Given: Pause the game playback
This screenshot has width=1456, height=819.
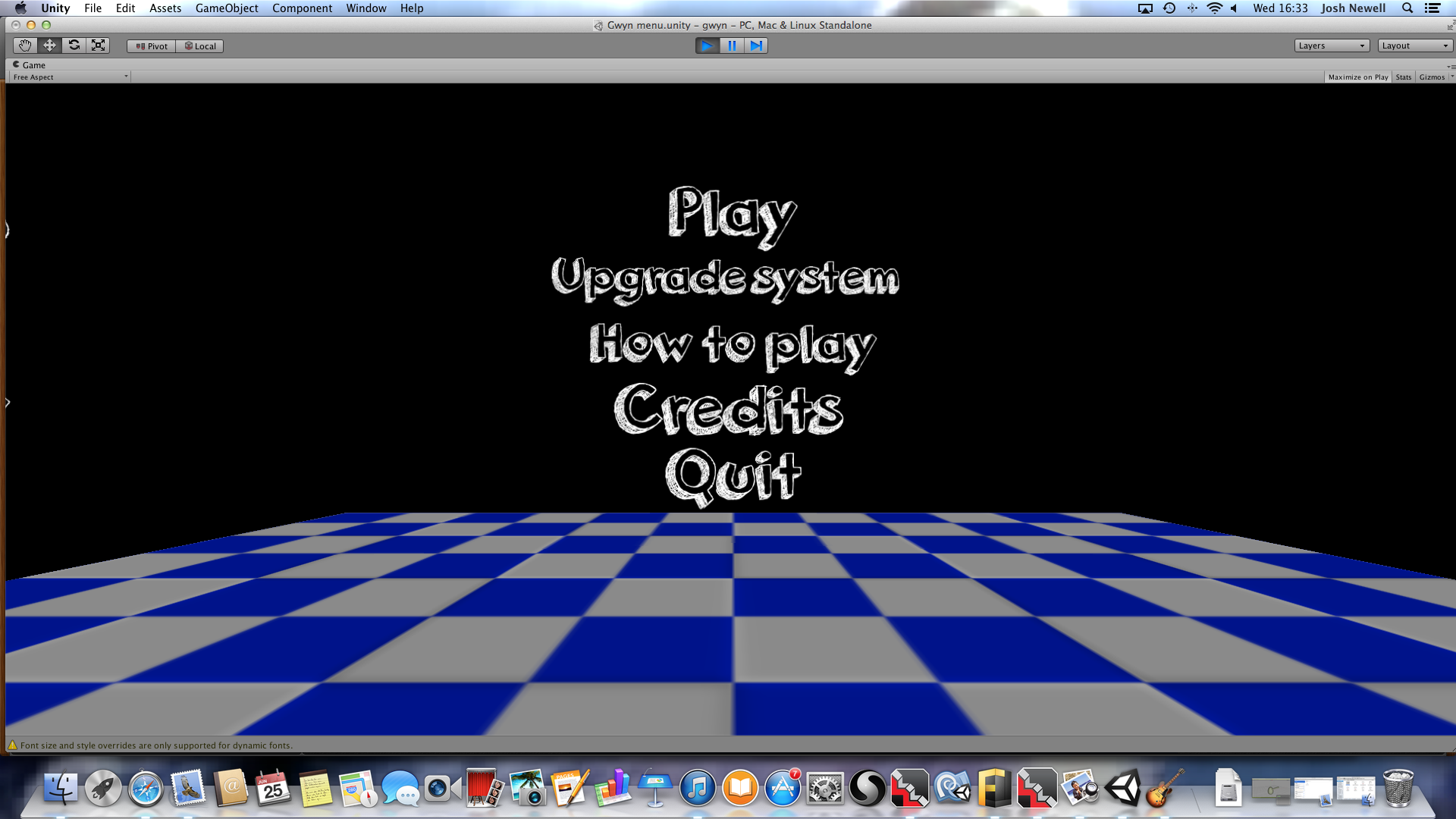Looking at the screenshot, I should [732, 45].
